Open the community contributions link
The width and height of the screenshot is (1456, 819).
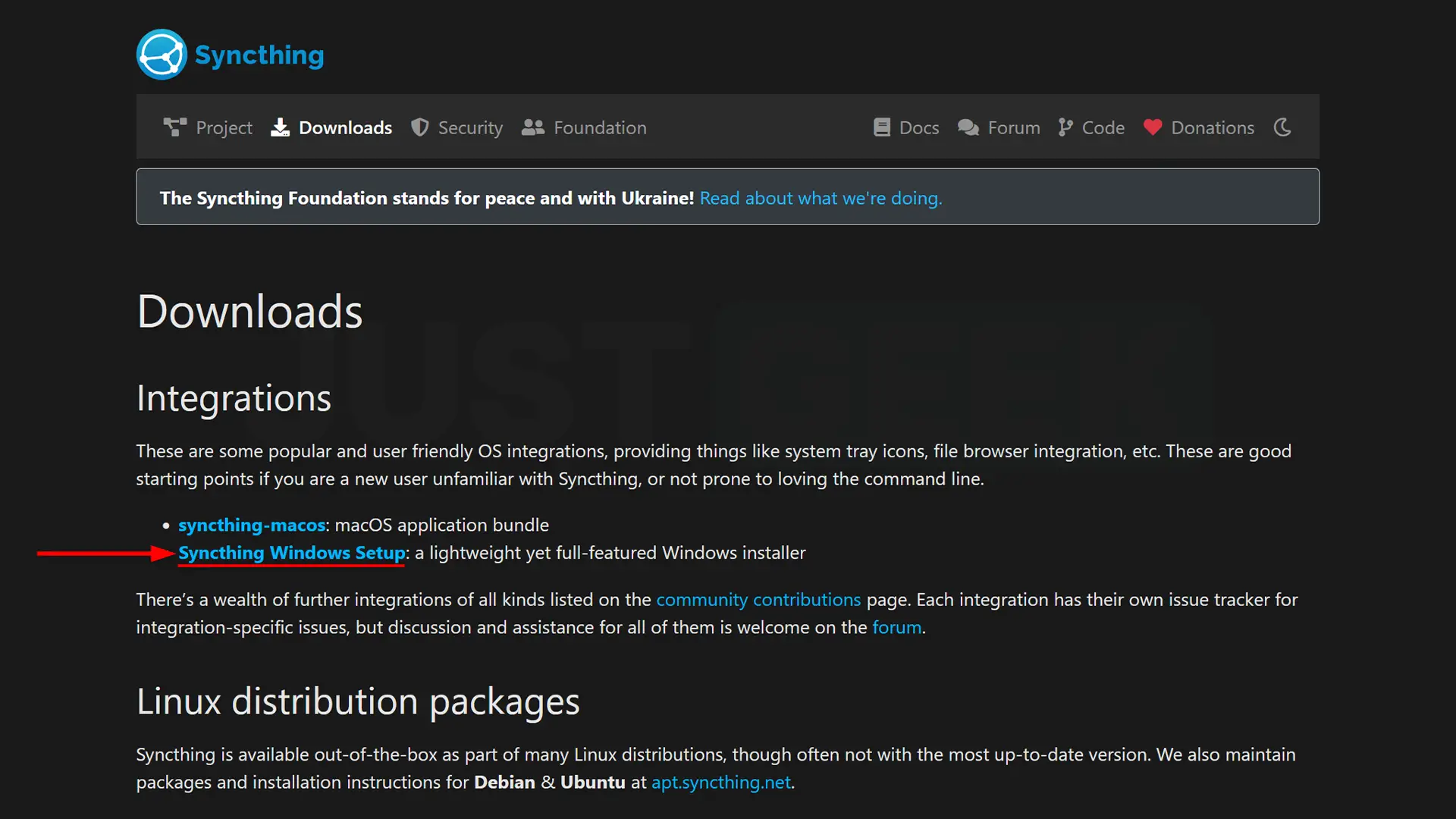click(758, 600)
